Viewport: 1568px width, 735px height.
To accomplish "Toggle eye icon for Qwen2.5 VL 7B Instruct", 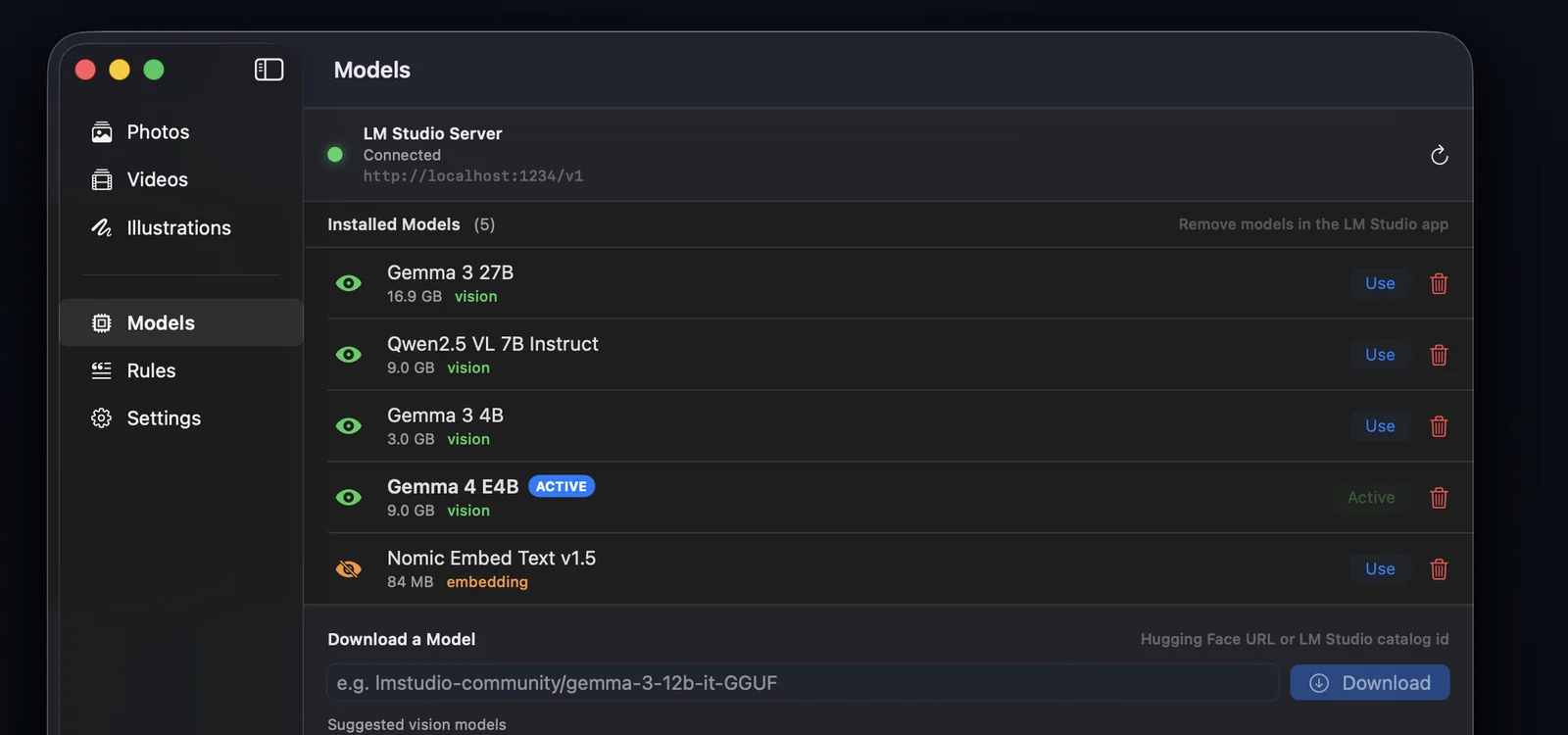I will click(x=349, y=355).
